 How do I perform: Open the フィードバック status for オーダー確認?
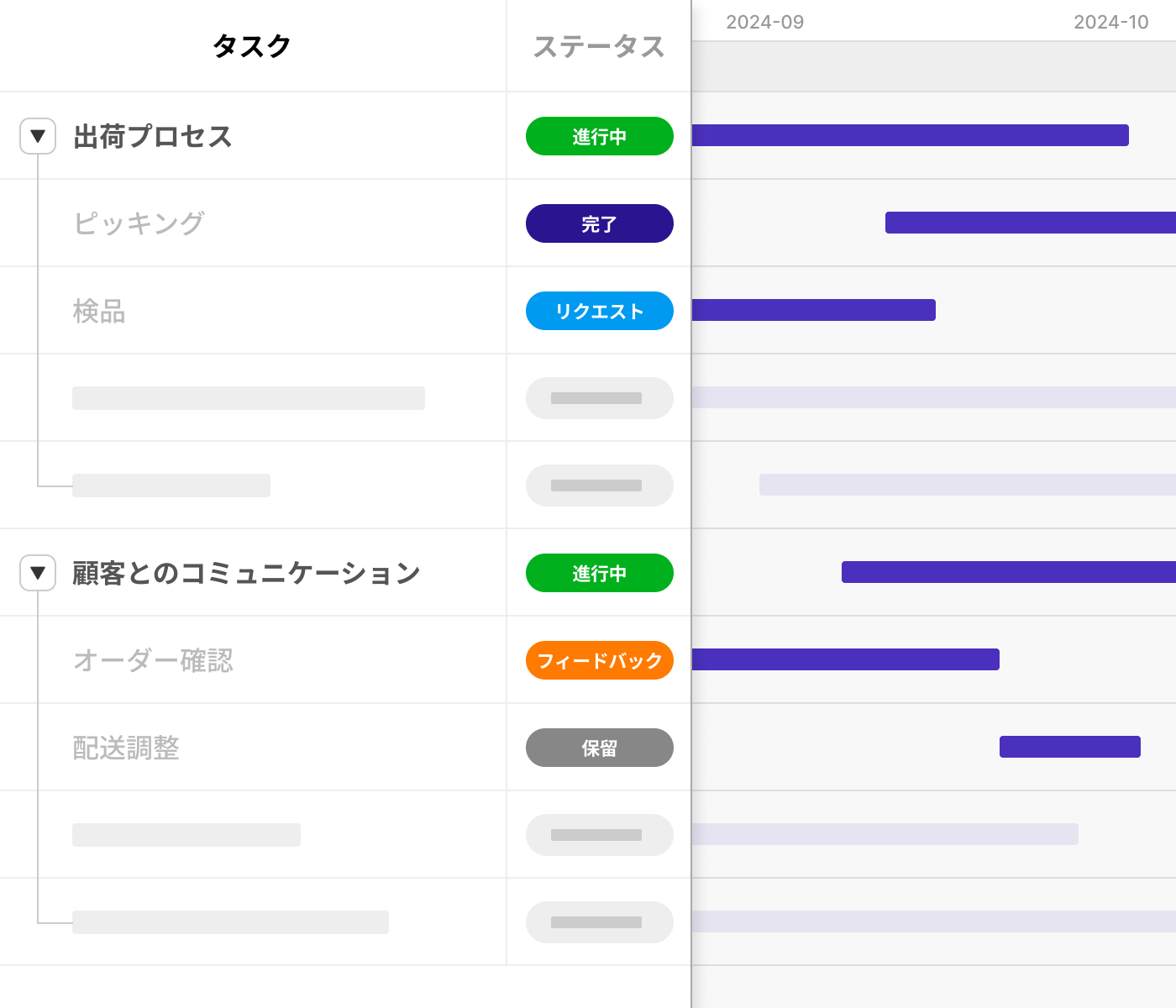click(599, 660)
